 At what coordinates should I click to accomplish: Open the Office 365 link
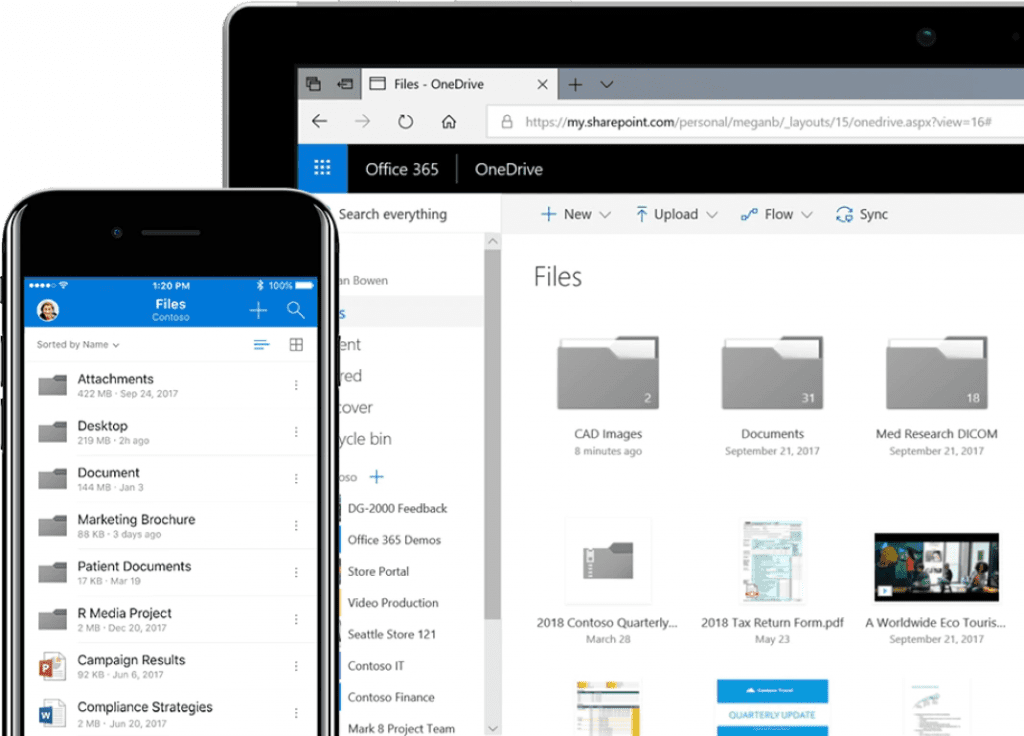coord(402,169)
